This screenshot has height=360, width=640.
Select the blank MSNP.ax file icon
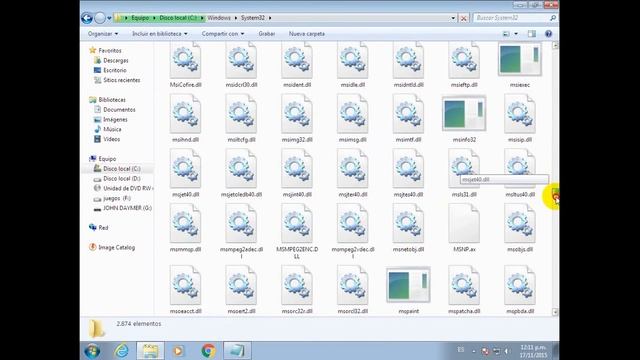464,223
